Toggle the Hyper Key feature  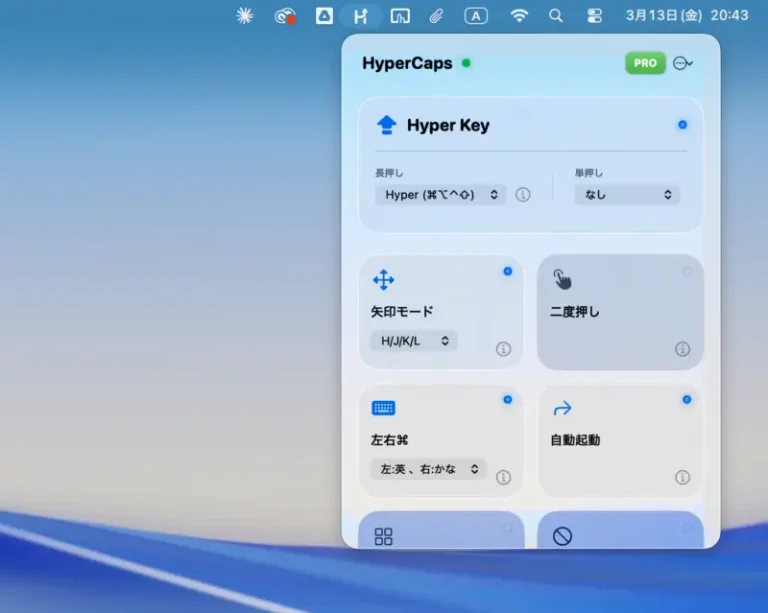pyautogui.click(x=682, y=125)
